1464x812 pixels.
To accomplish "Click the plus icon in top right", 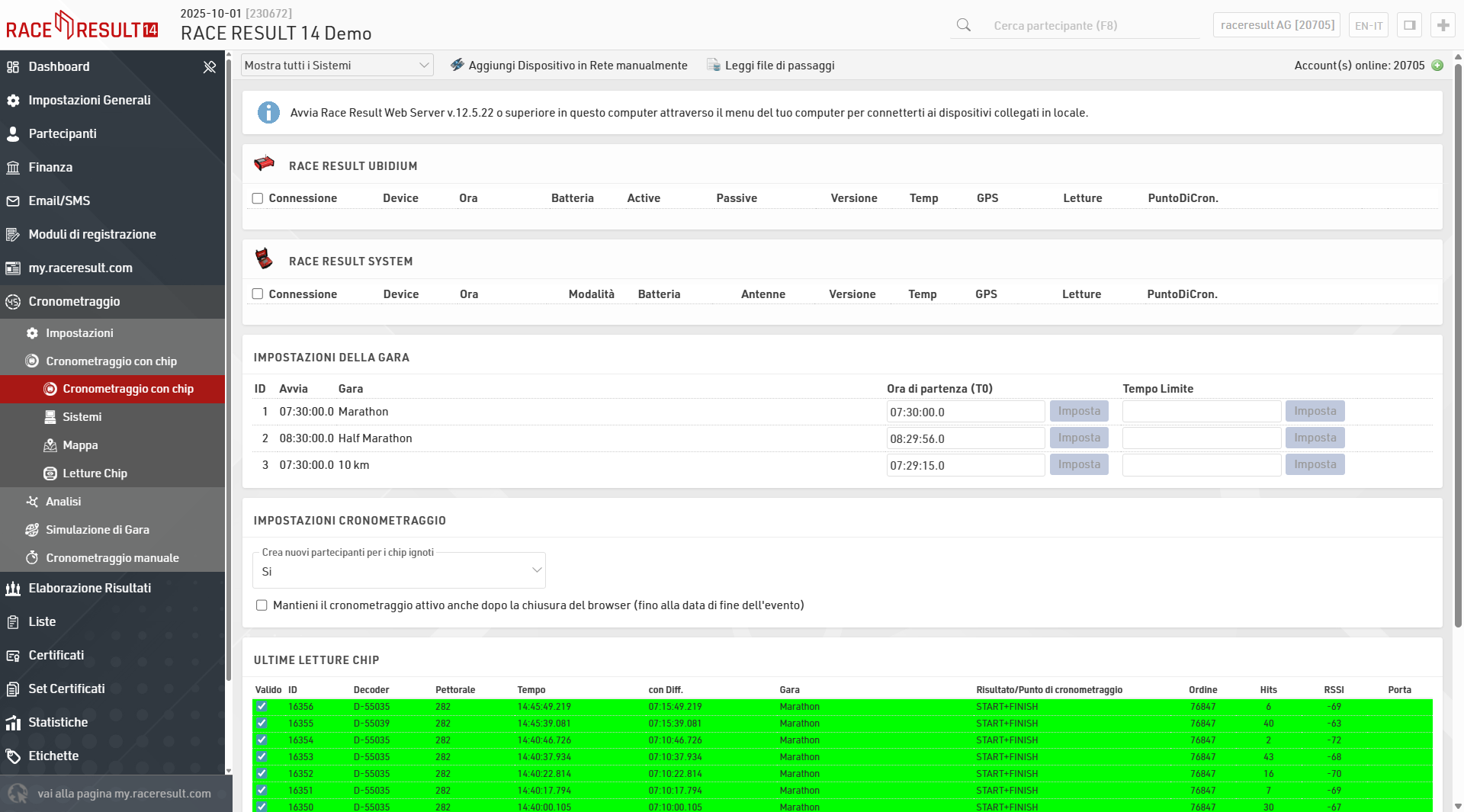I will pyautogui.click(x=1443, y=25).
